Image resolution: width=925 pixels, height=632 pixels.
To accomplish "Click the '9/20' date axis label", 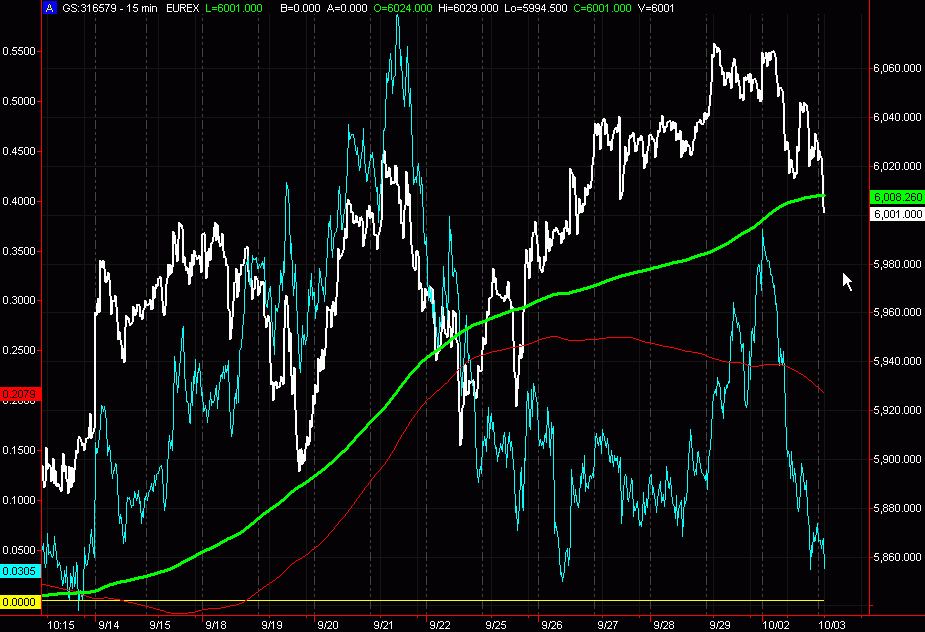I will tap(327, 625).
